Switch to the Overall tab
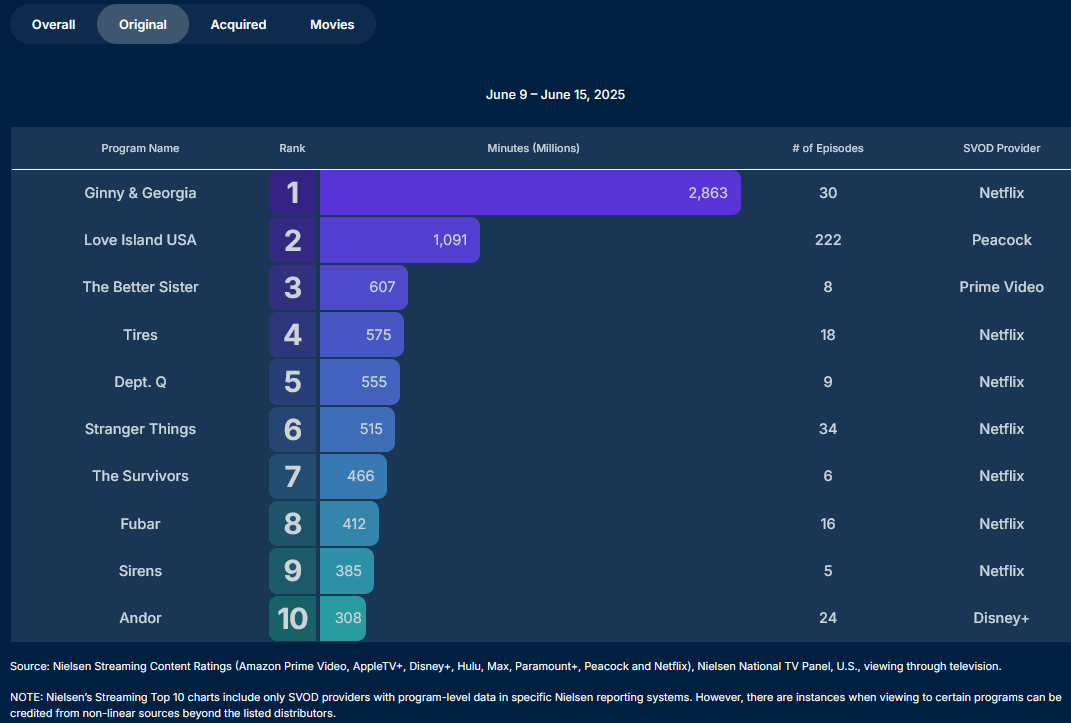 (x=54, y=24)
